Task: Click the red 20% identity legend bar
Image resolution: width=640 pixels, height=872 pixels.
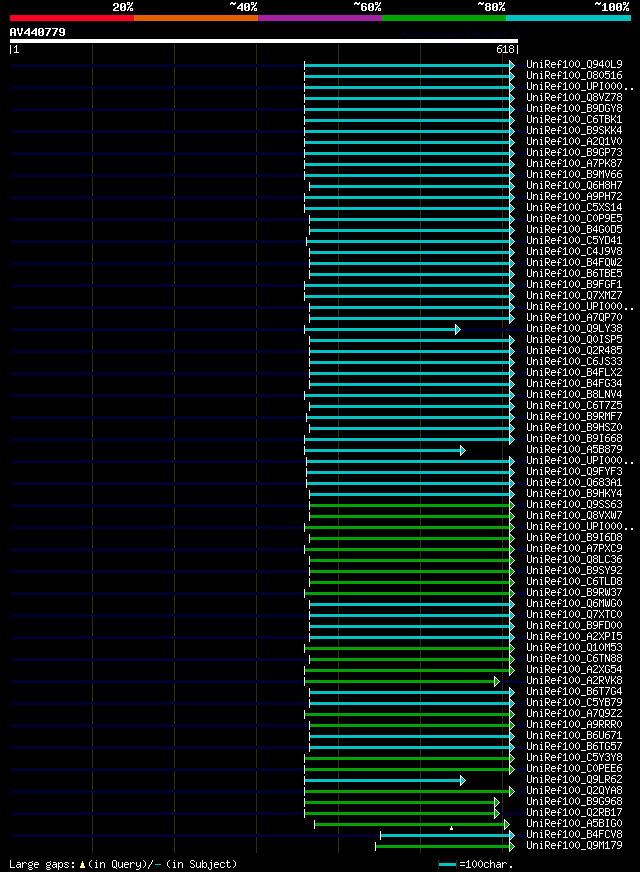Action: (x=72, y=18)
